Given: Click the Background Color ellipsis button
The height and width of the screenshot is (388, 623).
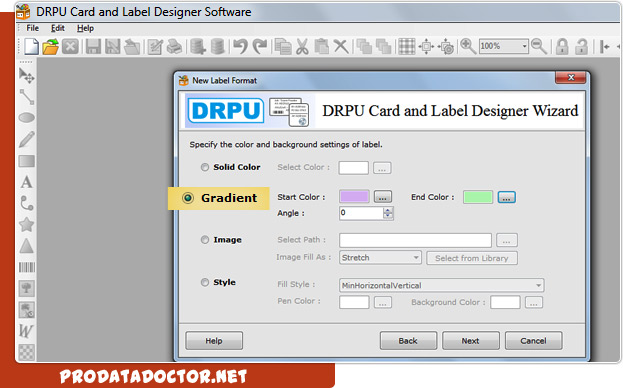Looking at the screenshot, I should (534, 303).
